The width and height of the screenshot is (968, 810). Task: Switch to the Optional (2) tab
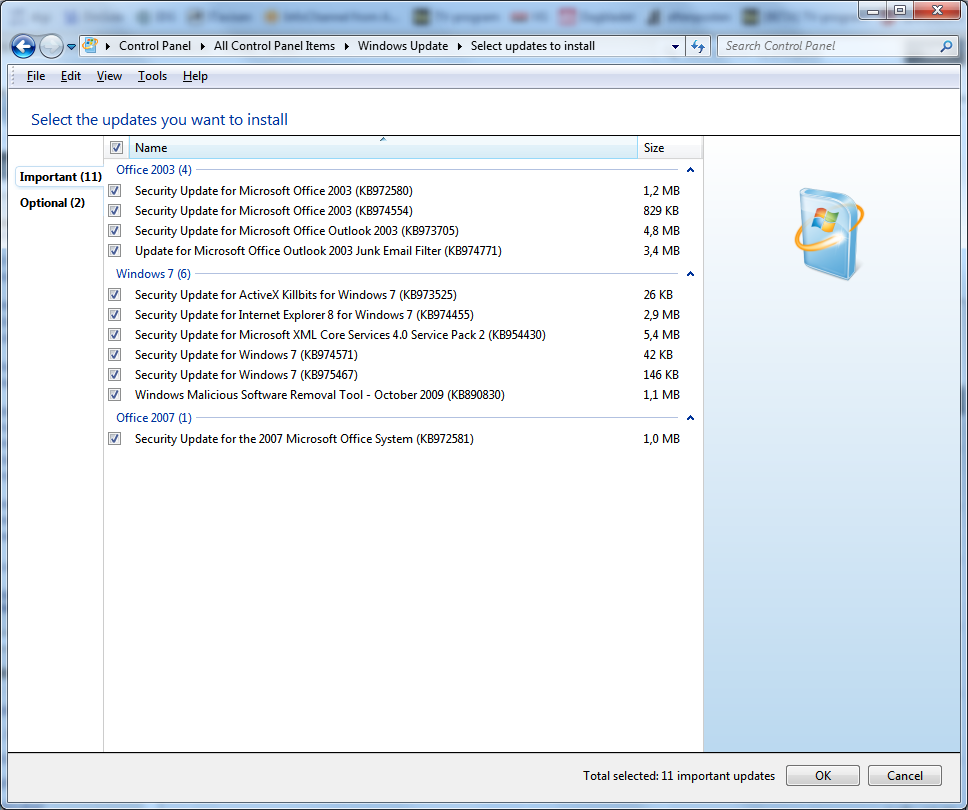point(52,203)
